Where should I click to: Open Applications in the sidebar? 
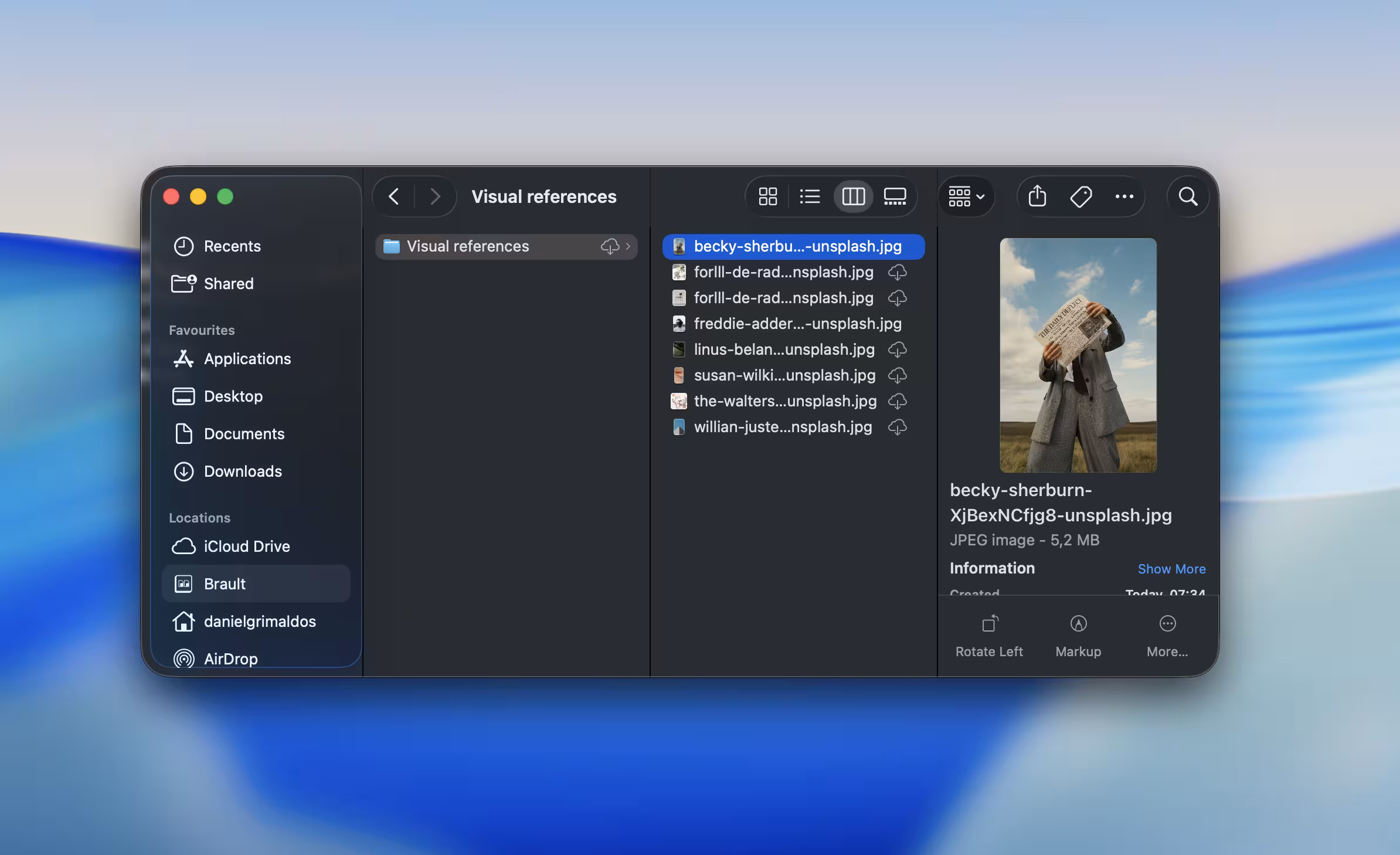tap(256, 359)
